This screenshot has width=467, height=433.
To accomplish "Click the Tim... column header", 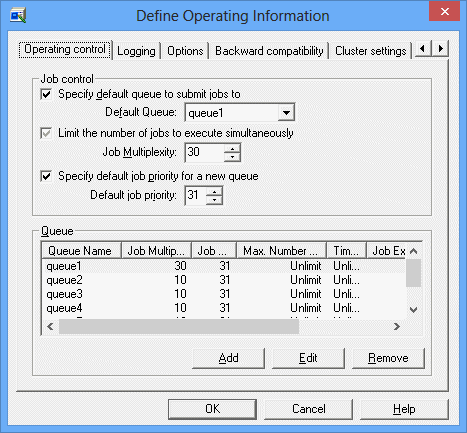I will click(x=346, y=251).
